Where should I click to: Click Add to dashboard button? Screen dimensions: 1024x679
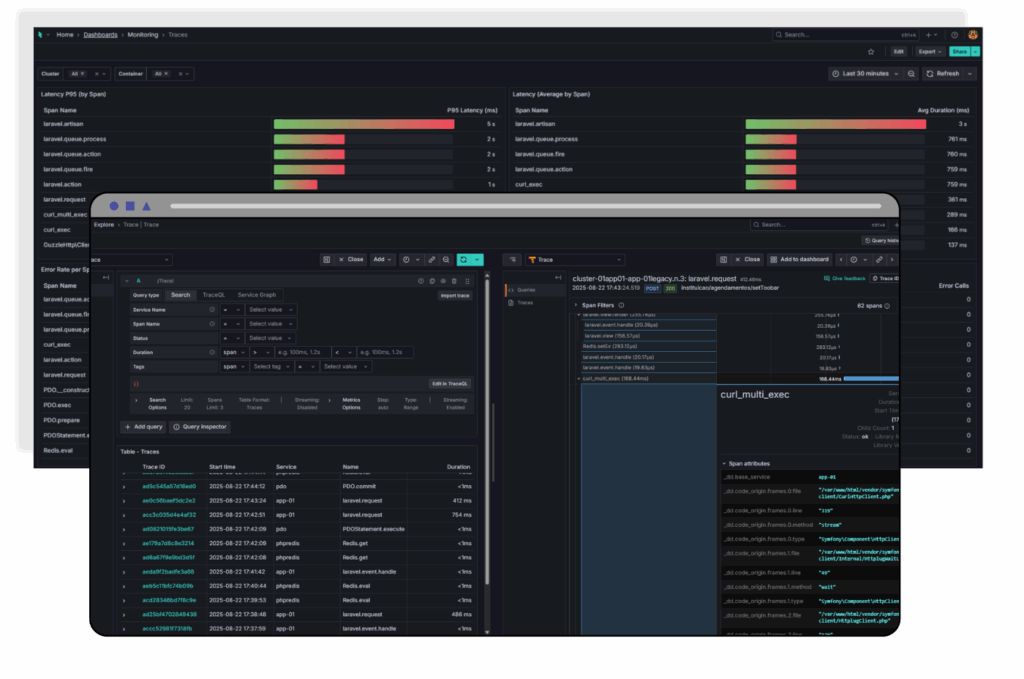coord(803,259)
